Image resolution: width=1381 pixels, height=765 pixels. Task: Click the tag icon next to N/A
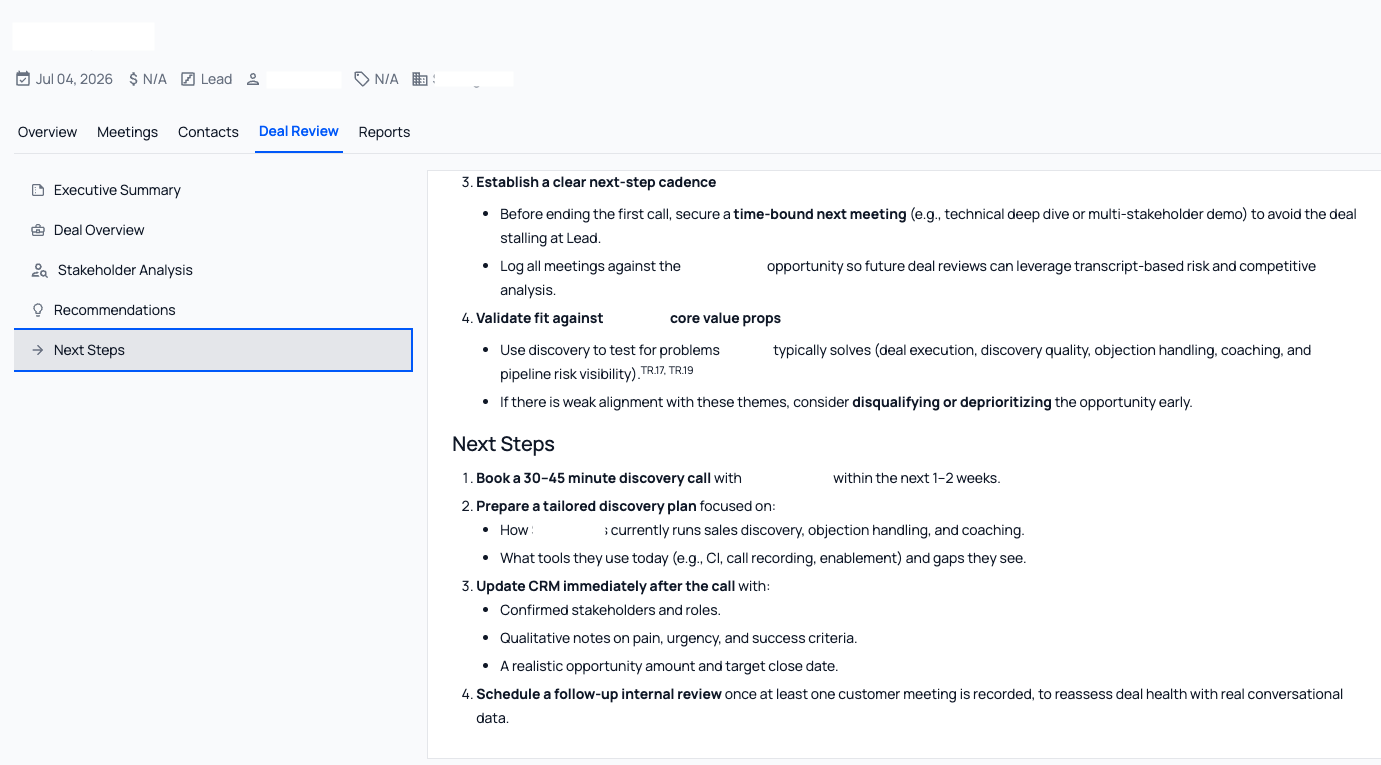pyautogui.click(x=361, y=78)
